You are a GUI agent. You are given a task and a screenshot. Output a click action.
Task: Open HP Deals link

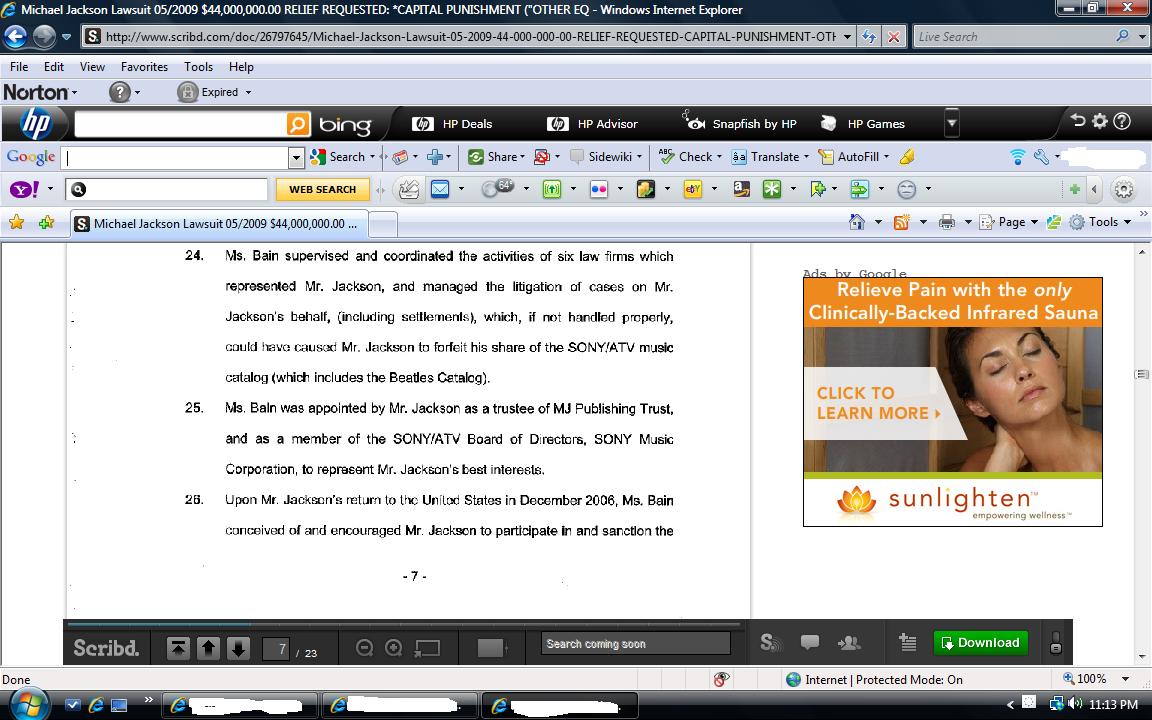click(x=452, y=123)
